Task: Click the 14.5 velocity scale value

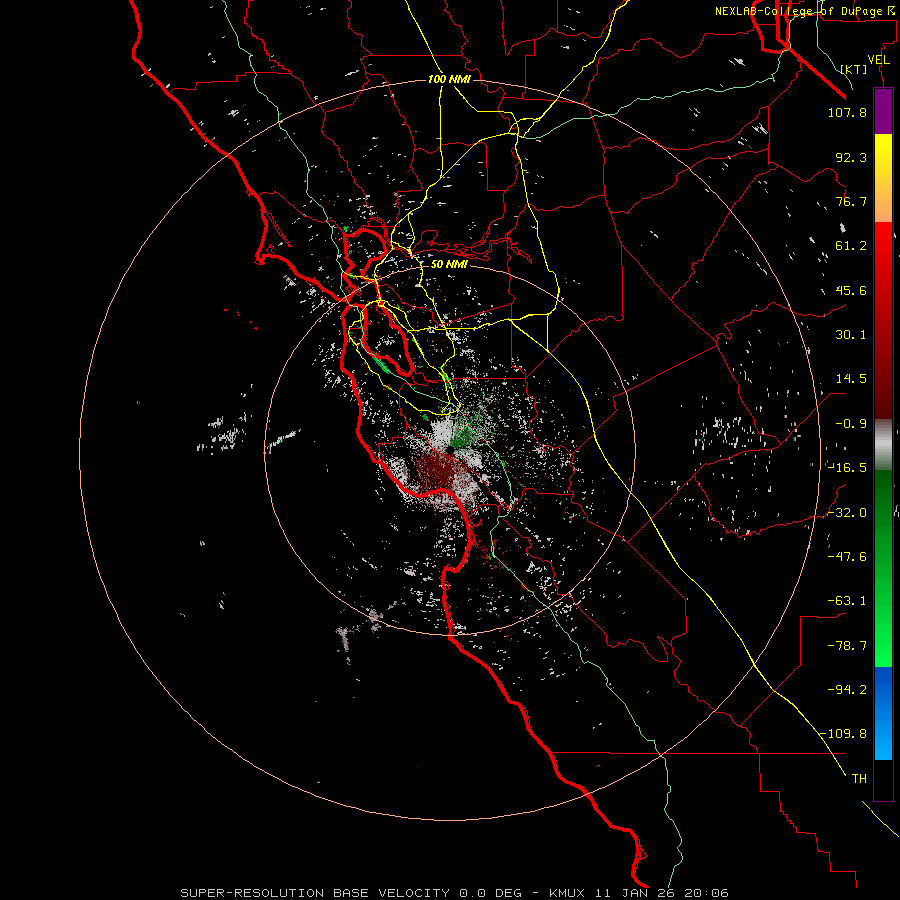Action: tap(851, 379)
